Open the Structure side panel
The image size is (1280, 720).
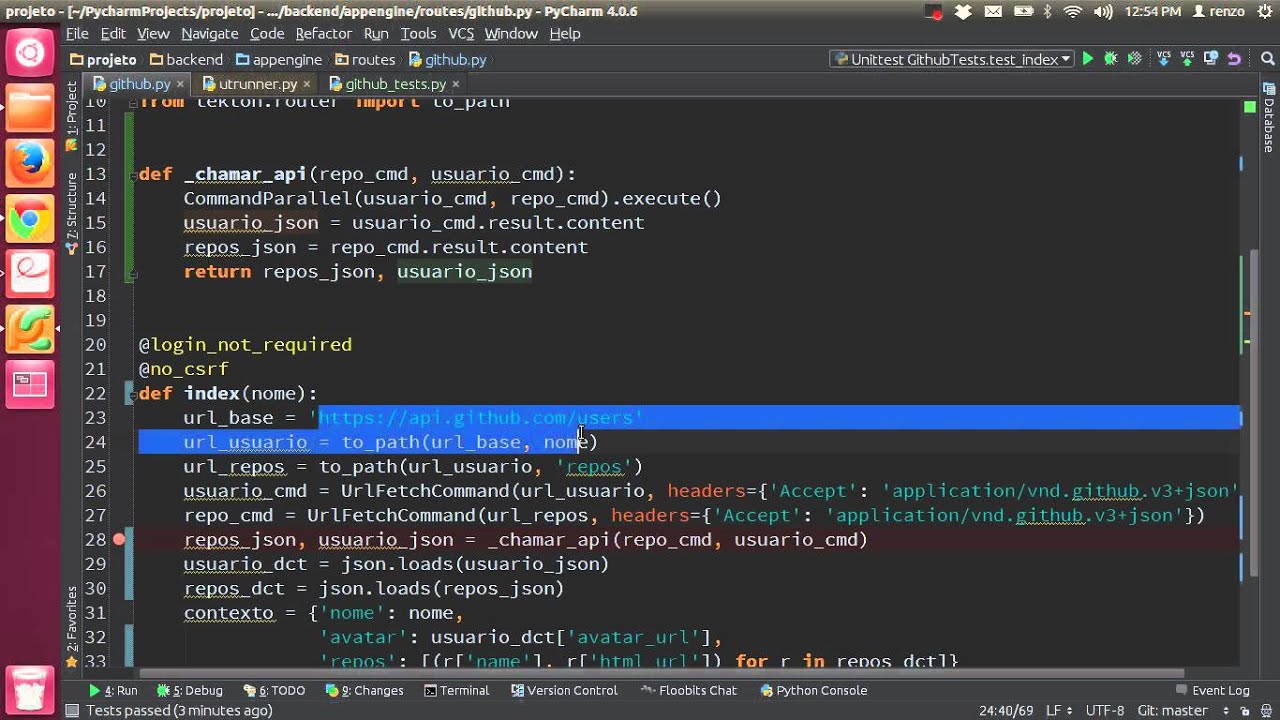click(x=71, y=211)
